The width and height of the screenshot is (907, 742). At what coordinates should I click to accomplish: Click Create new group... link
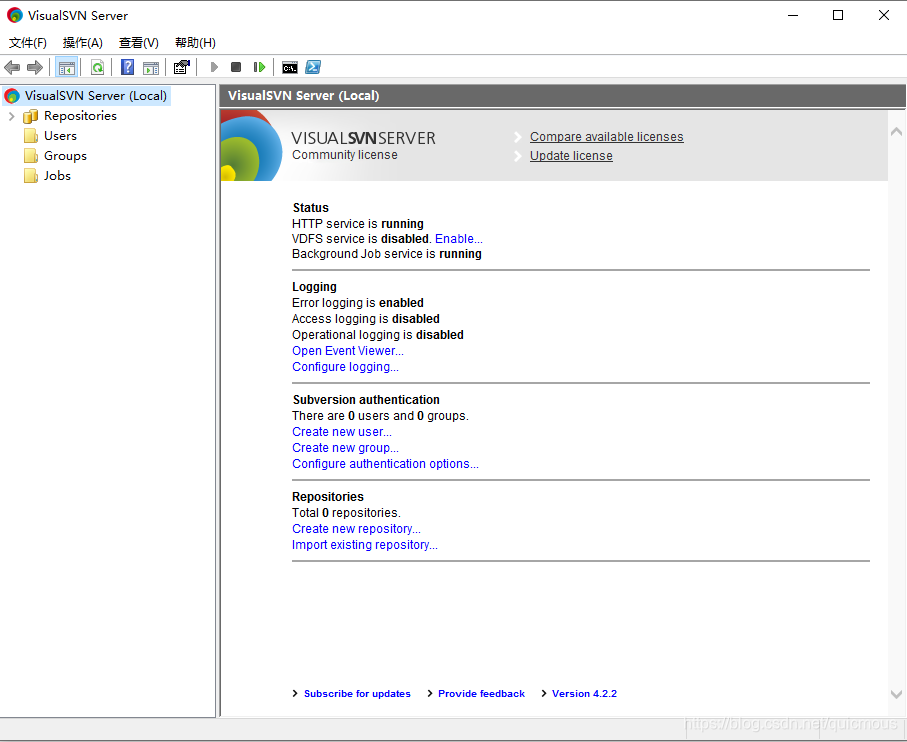click(x=345, y=448)
